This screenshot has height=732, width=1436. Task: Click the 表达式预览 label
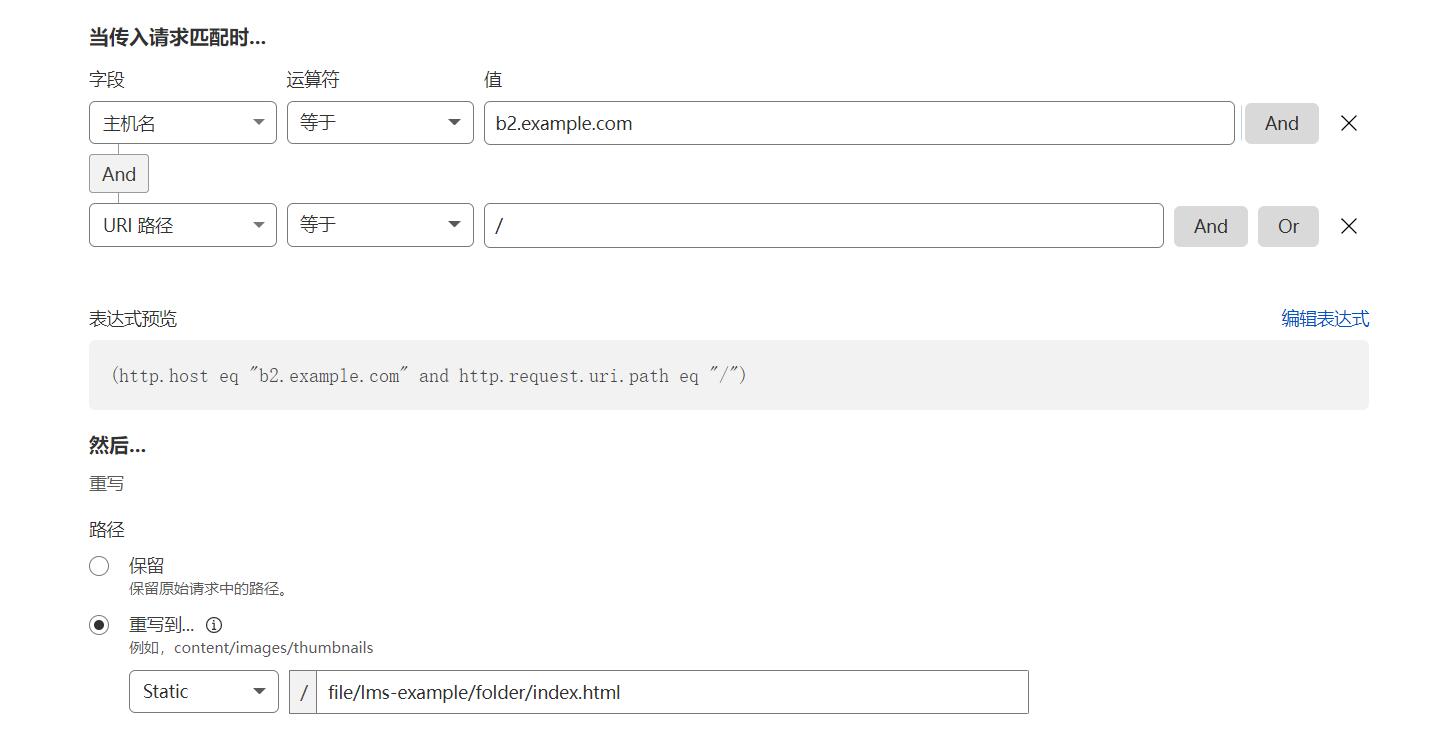point(133,318)
